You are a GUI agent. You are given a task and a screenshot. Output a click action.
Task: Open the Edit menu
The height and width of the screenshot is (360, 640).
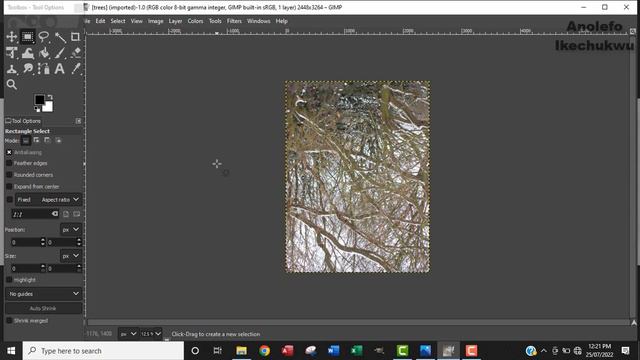(x=100, y=21)
